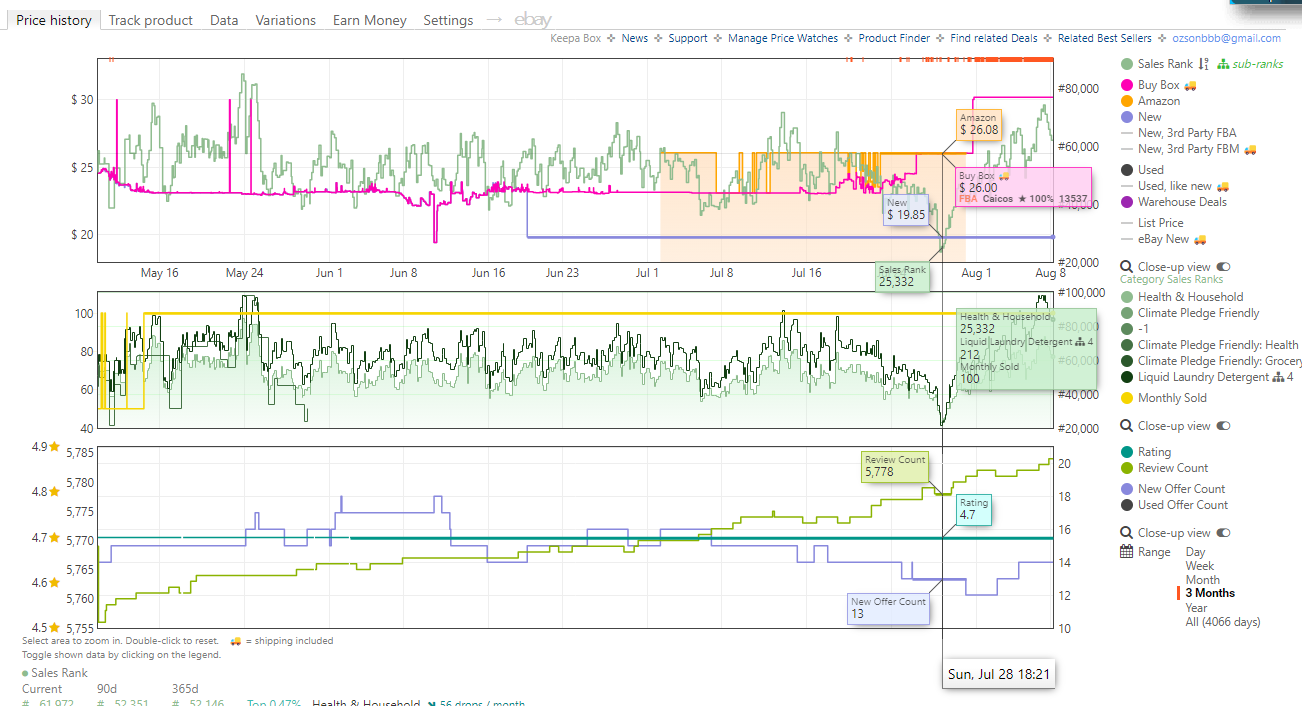
Task: Click magnifier icon above the Range calendar
Action: 1127,533
